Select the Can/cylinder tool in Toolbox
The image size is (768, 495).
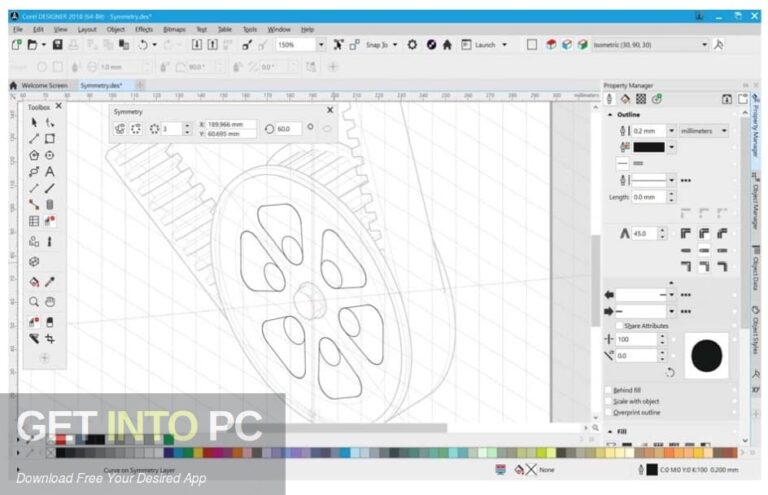[x=49, y=205]
